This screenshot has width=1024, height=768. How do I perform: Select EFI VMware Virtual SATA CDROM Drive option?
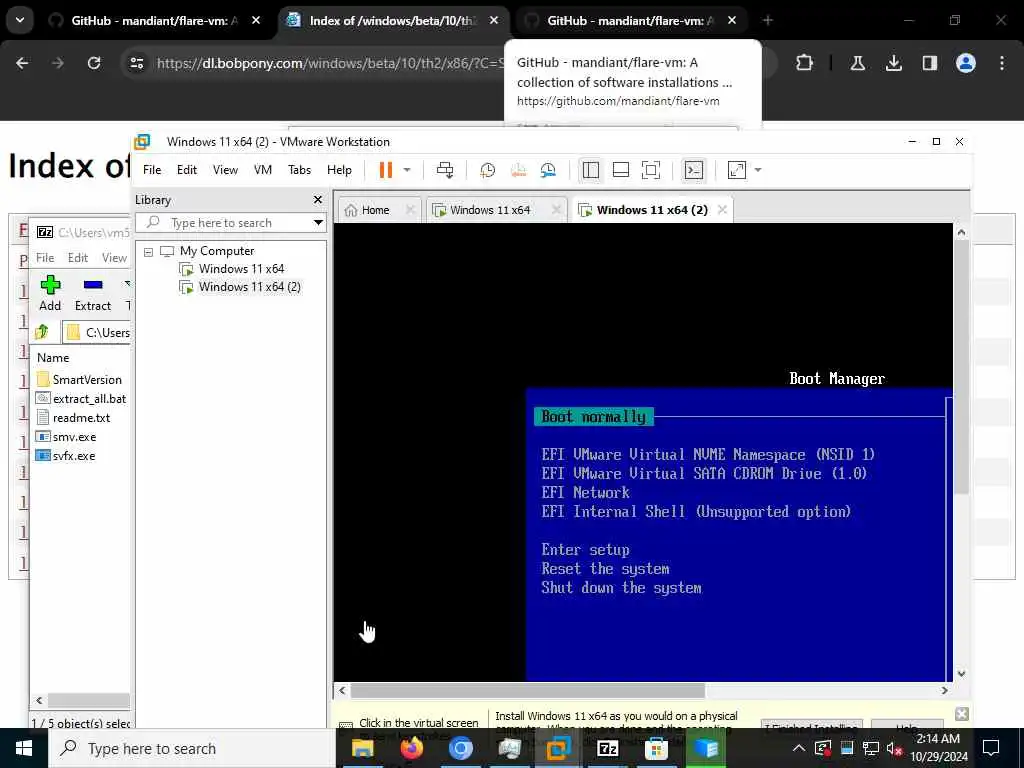[x=704, y=473]
